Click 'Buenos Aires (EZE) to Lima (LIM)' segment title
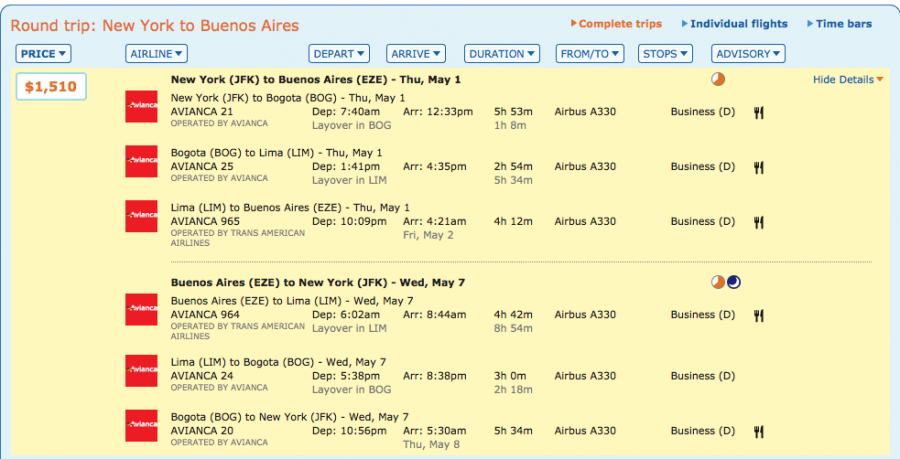The height and width of the screenshot is (459, 900). pos(292,301)
